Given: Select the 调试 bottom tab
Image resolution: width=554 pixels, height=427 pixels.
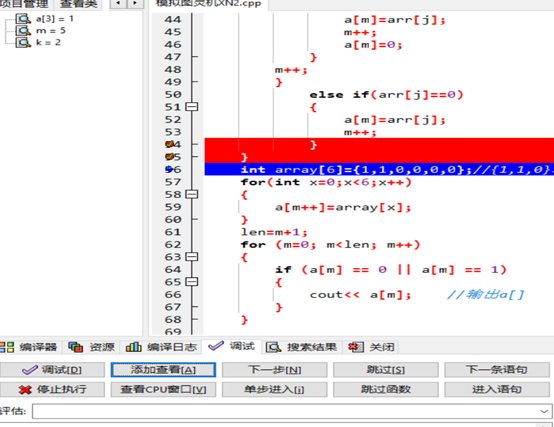Looking at the screenshot, I should pyautogui.click(x=232, y=346).
